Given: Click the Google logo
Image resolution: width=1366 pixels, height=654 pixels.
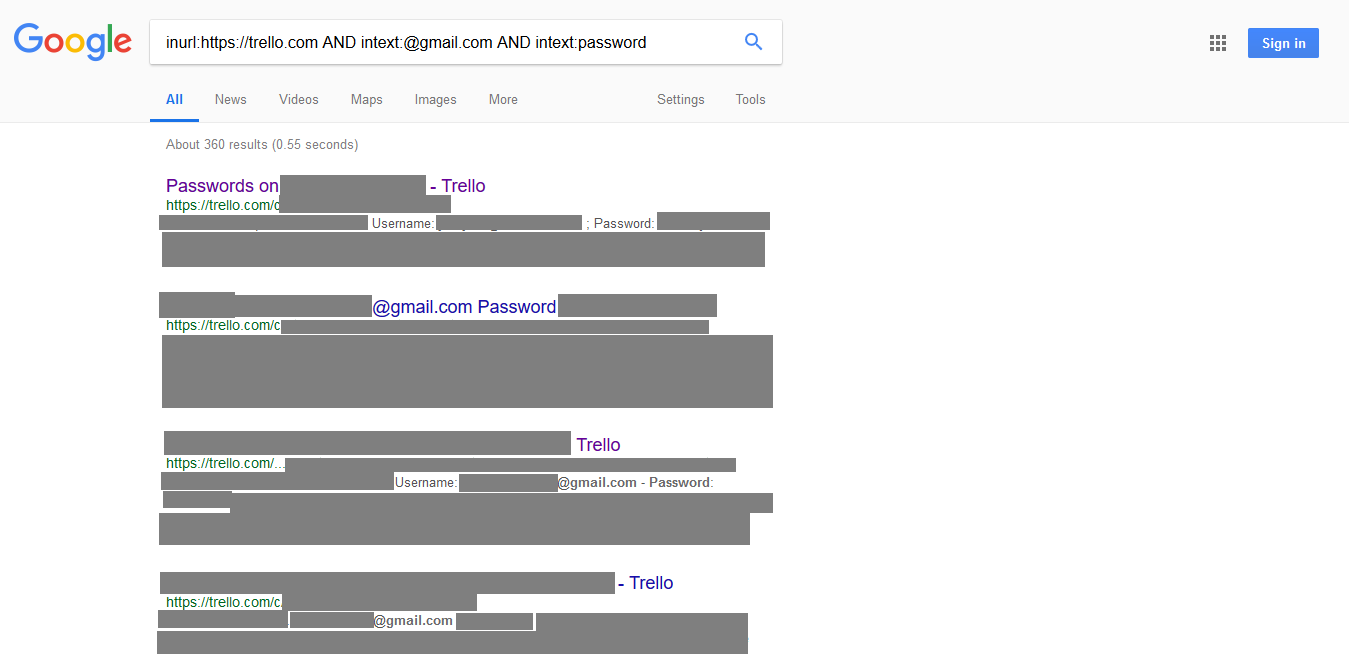Looking at the screenshot, I should pyautogui.click(x=72, y=42).
